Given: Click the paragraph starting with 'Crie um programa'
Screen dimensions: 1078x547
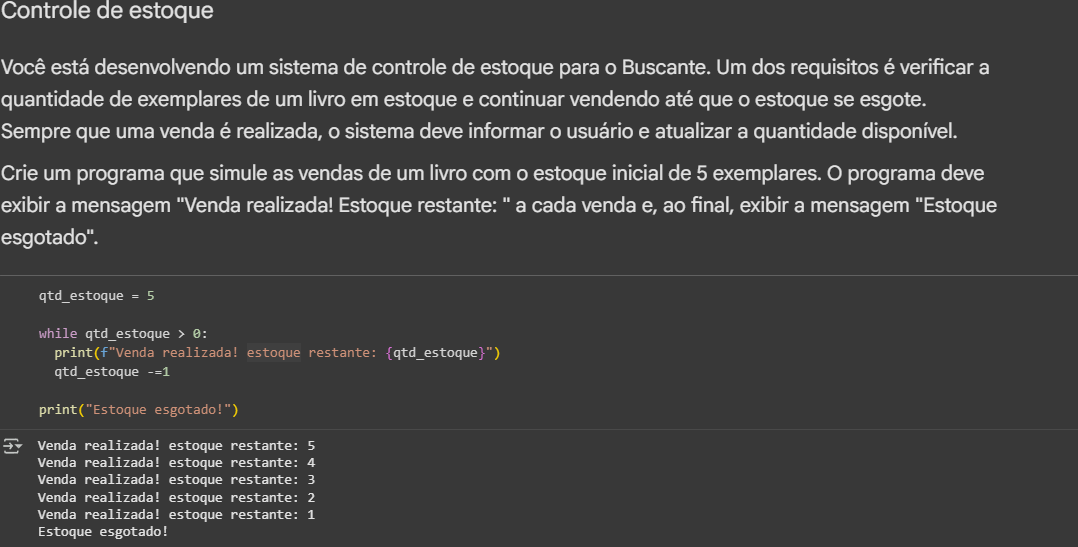Looking at the screenshot, I should click(498, 206).
